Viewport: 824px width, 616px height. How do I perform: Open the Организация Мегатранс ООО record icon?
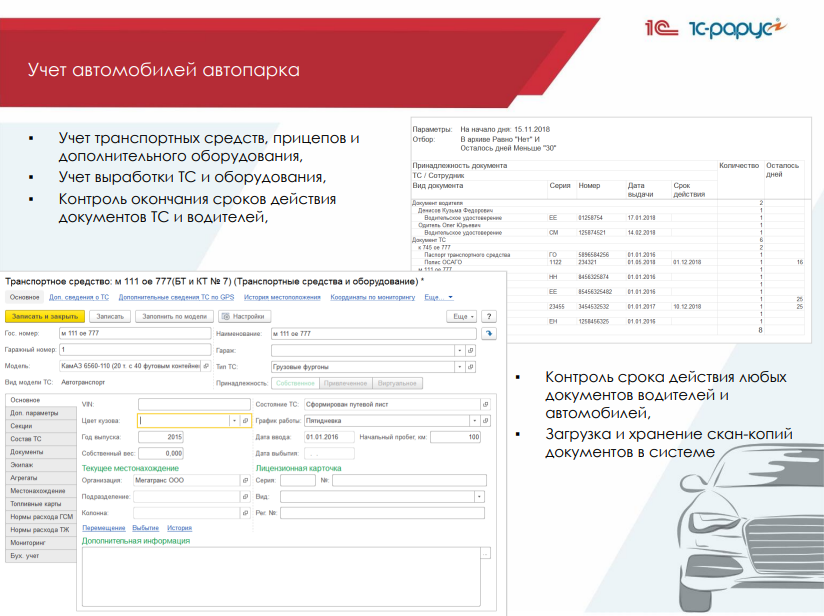point(245,480)
